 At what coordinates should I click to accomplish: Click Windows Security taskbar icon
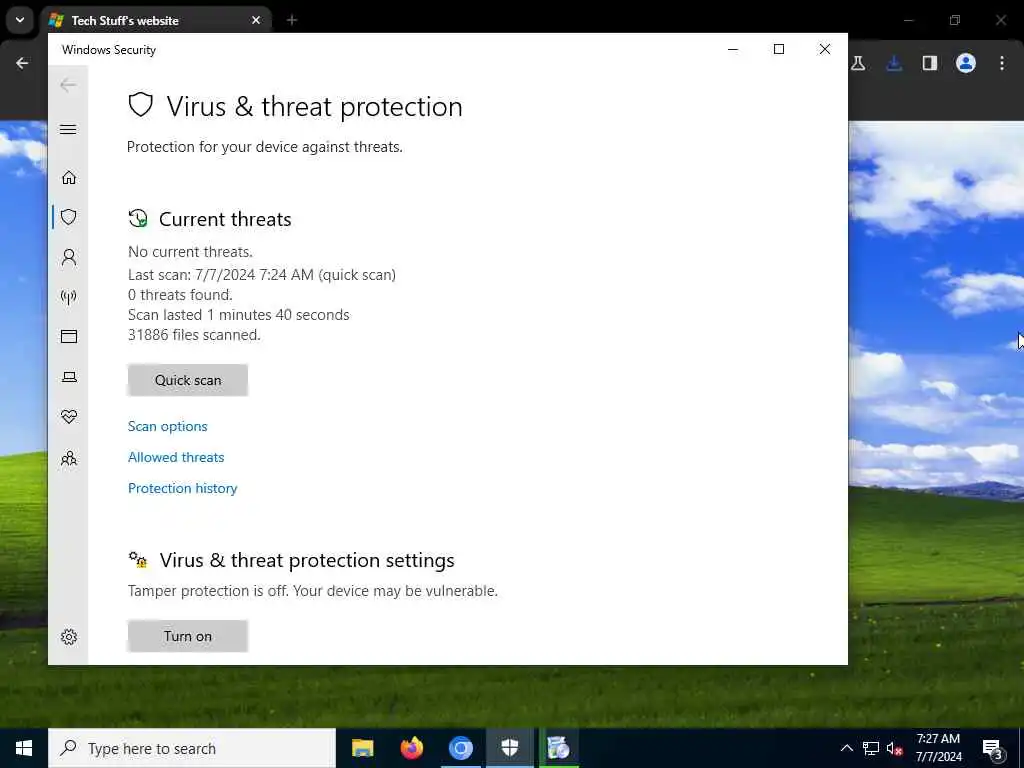point(509,748)
